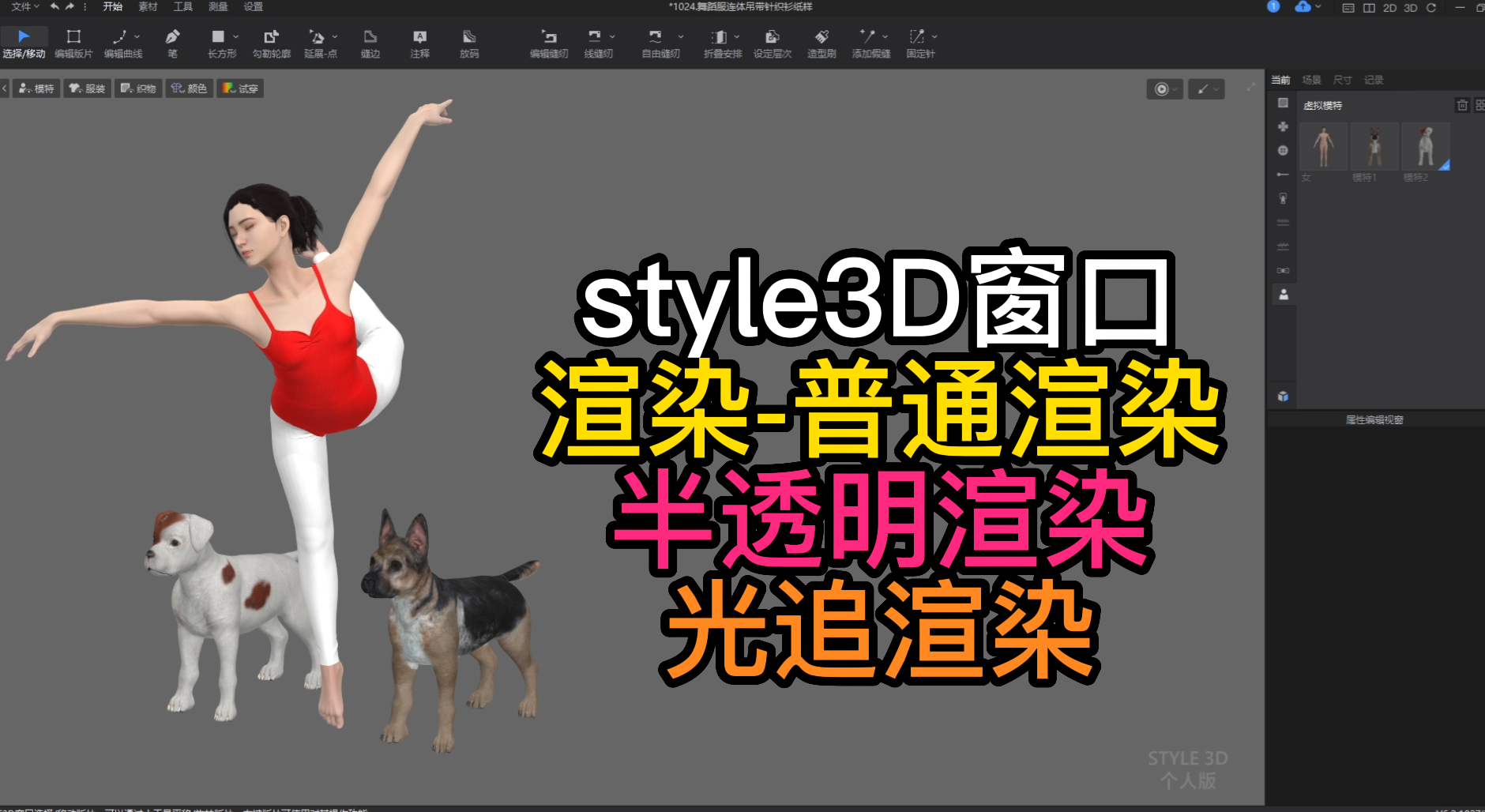Screen dimensions: 1485x812
Task: Open the 折叠安排 dropdown arrow
Action: click(737, 36)
